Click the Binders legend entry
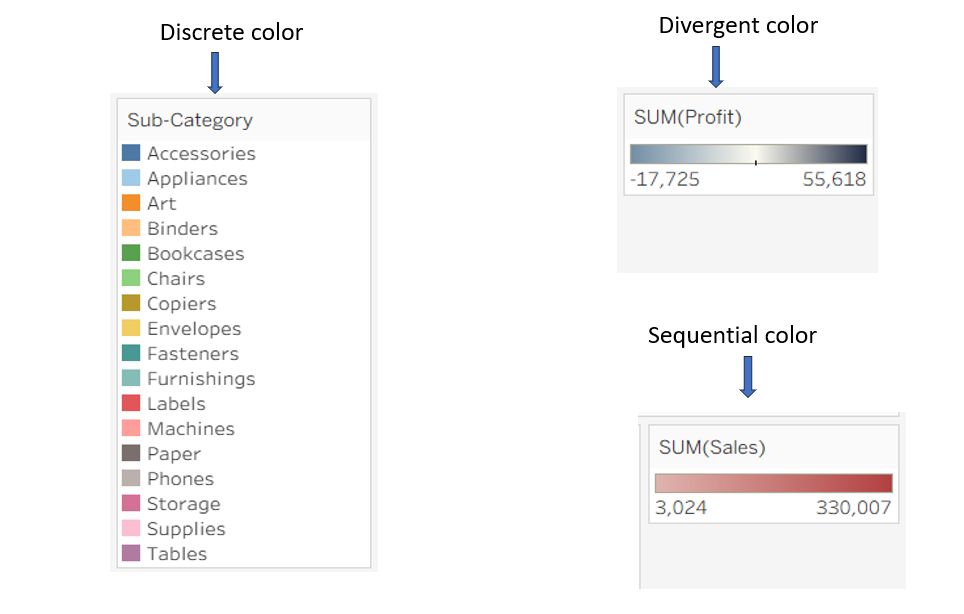964x614 pixels. click(182, 228)
